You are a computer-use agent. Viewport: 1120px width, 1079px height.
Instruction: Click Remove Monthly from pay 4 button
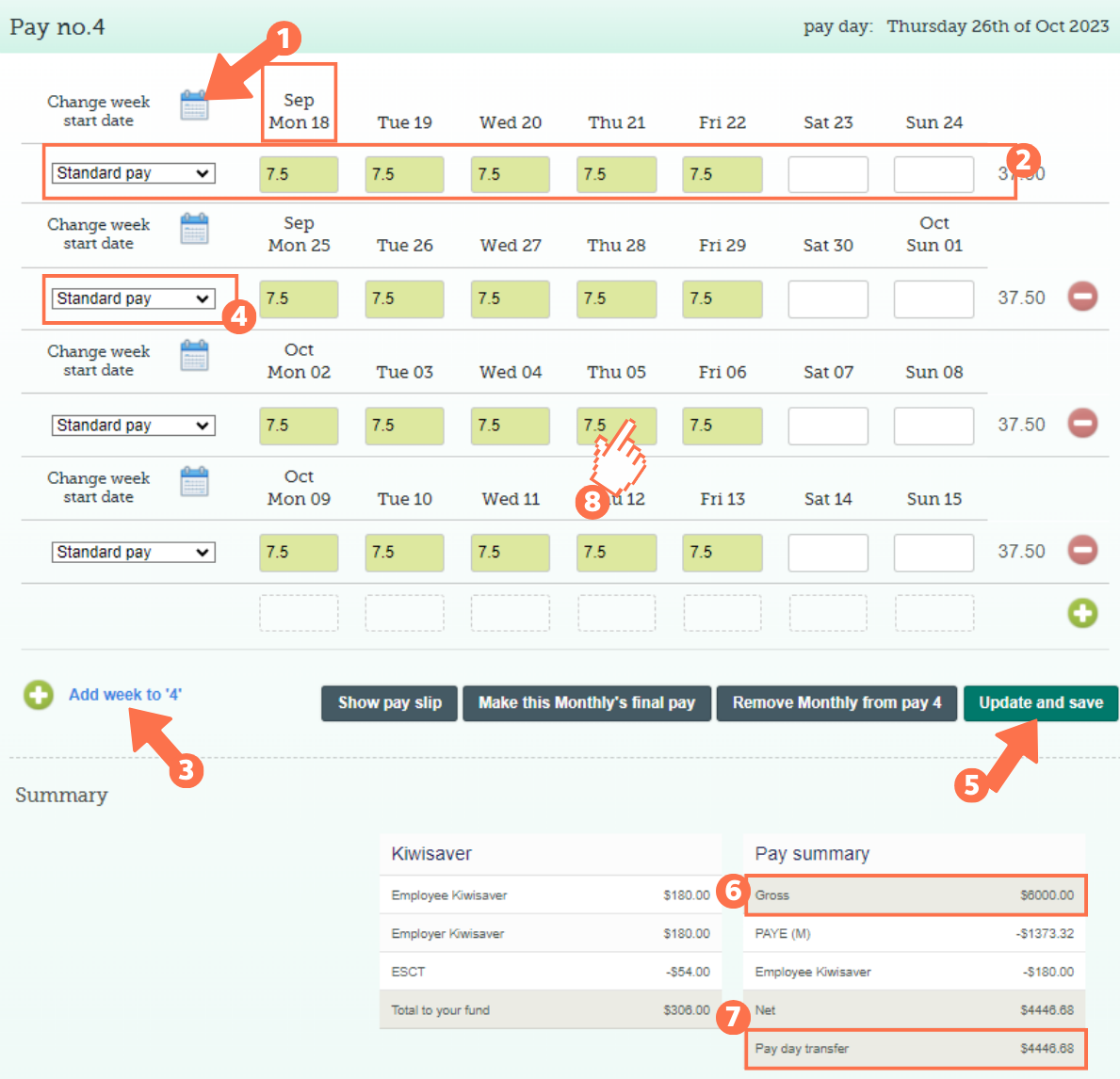(x=836, y=703)
